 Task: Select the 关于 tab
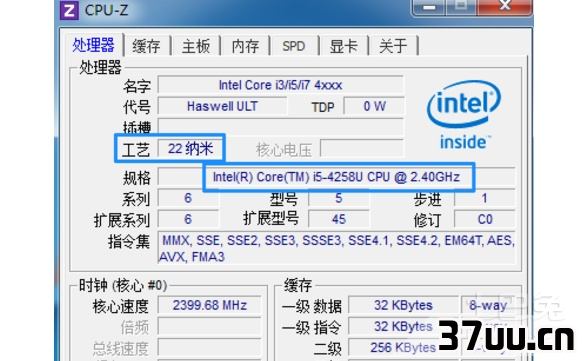[x=393, y=46]
